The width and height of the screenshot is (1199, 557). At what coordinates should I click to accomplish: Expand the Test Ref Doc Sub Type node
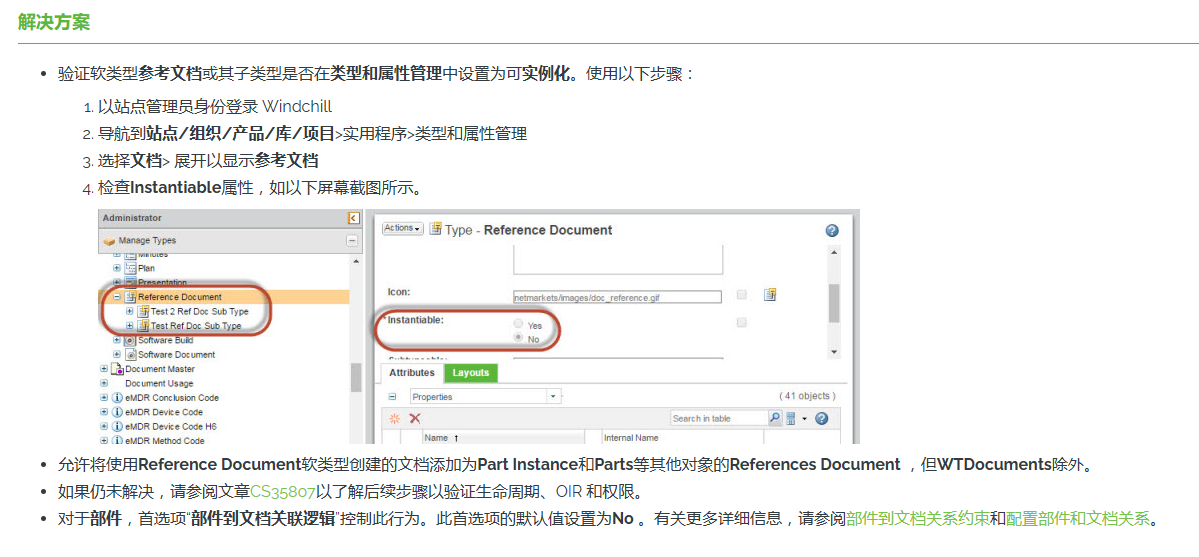[x=129, y=326]
